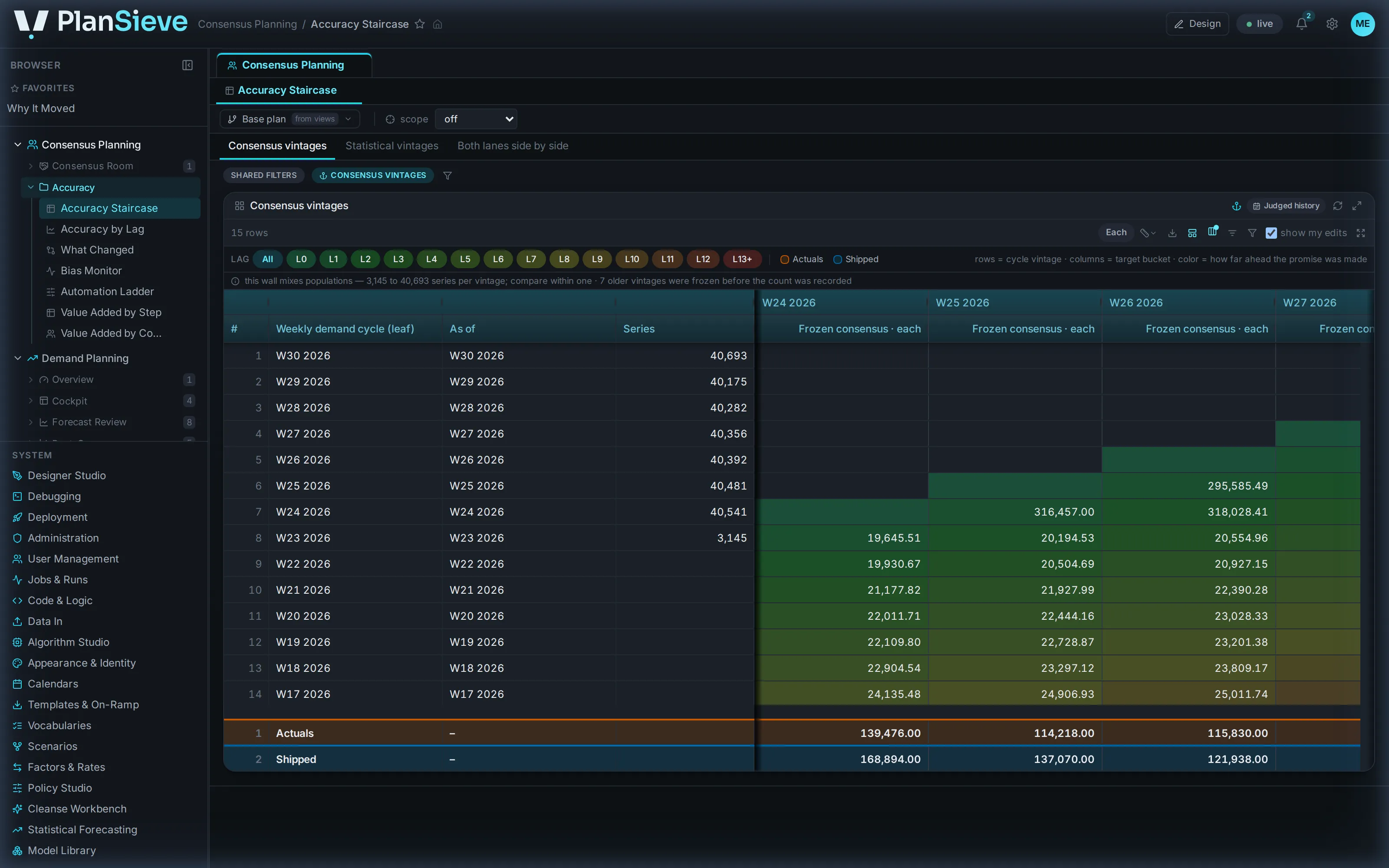This screenshot has width=1389, height=868.
Task: Open the notifications bell
Action: pos(1302,24)
